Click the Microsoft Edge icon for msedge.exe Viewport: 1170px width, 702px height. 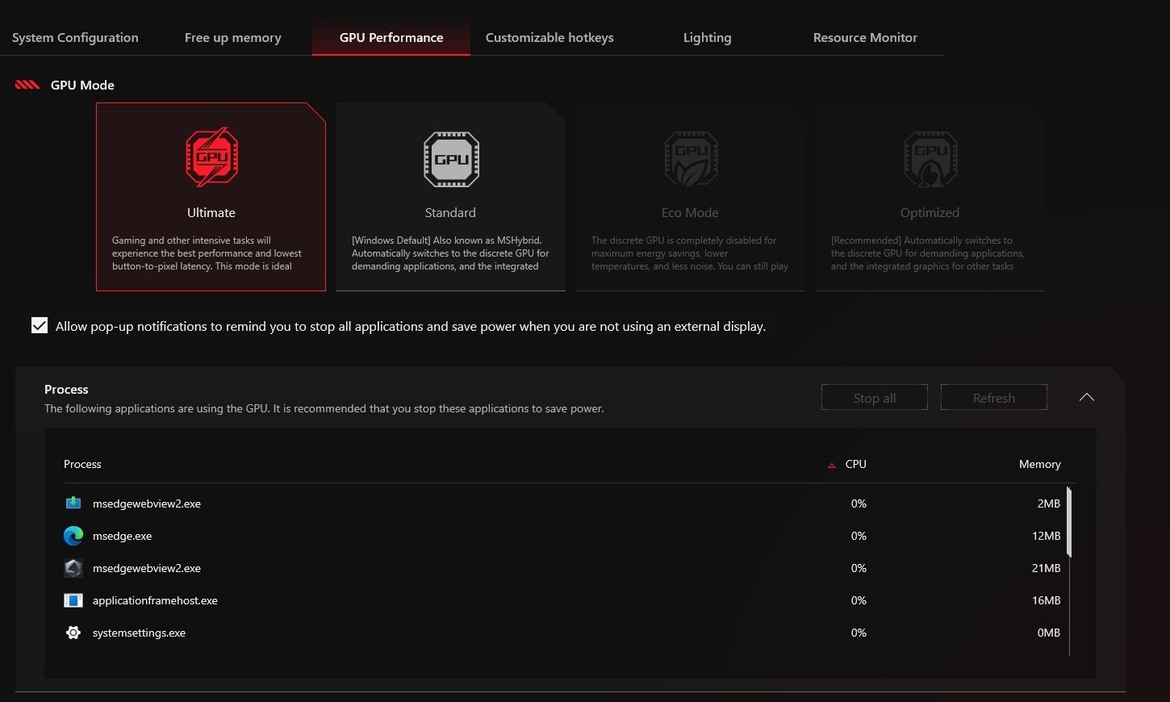coord(73,536)
